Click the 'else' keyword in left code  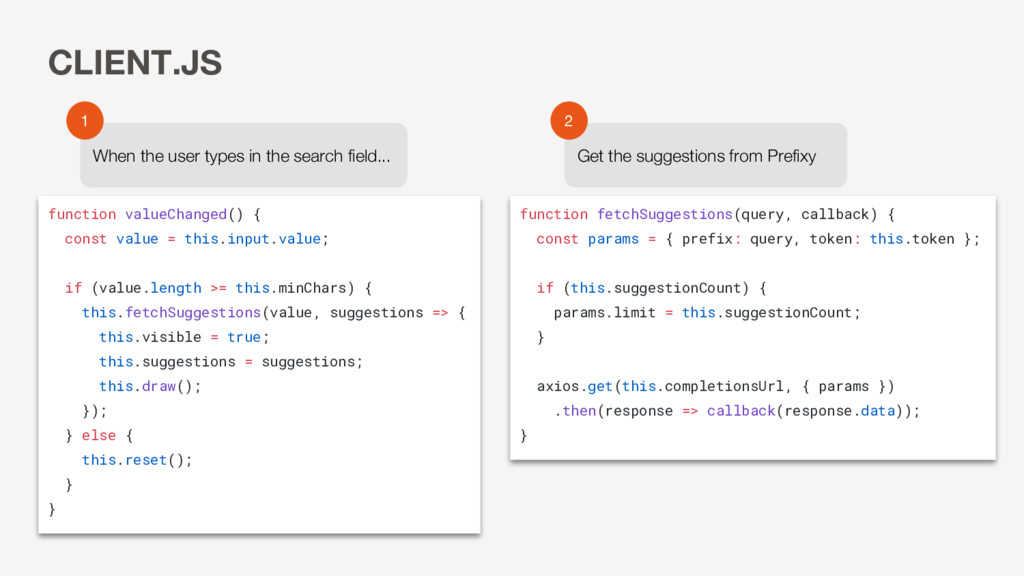(99, 436)
